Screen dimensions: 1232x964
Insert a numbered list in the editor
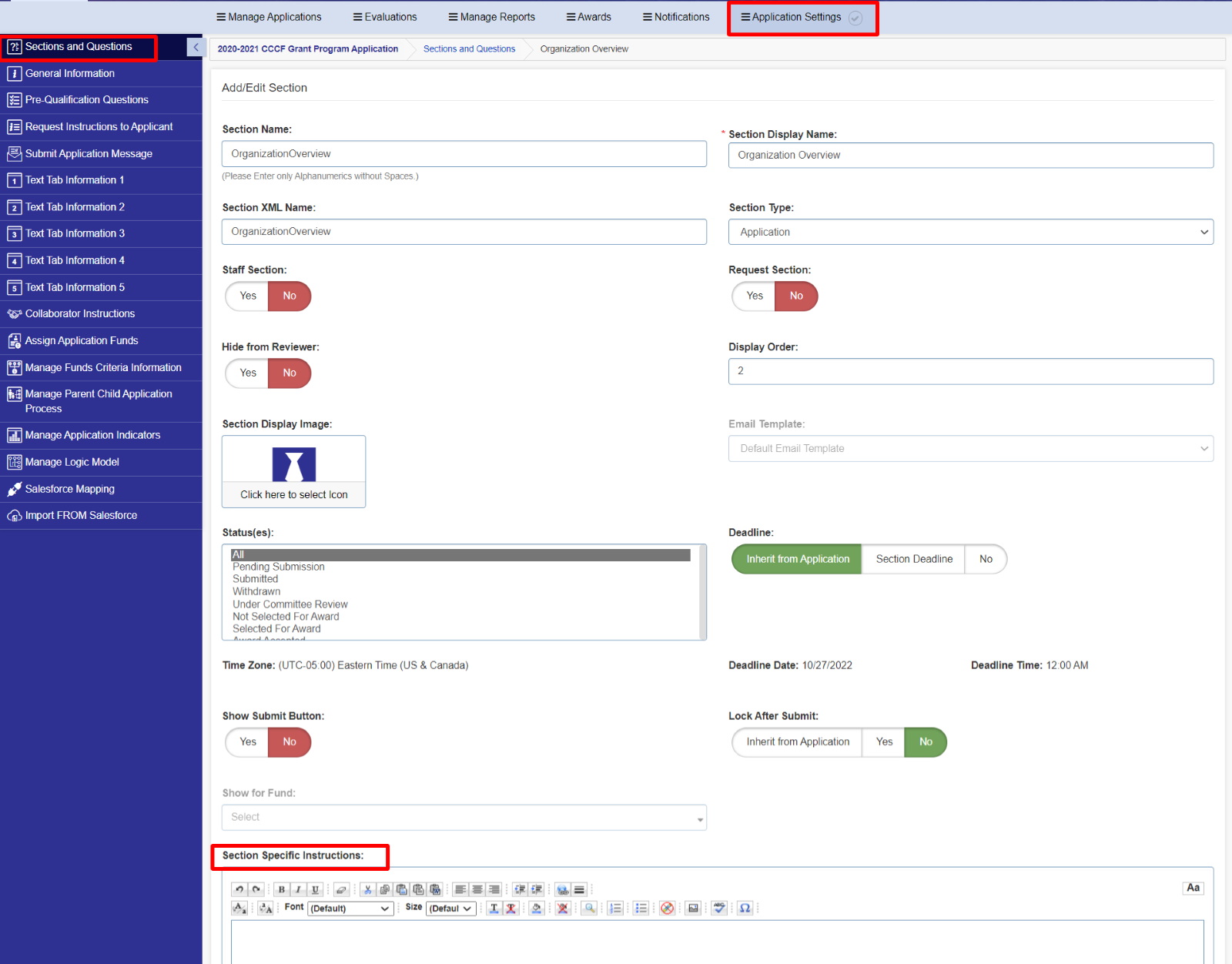(x=615, y=908)
